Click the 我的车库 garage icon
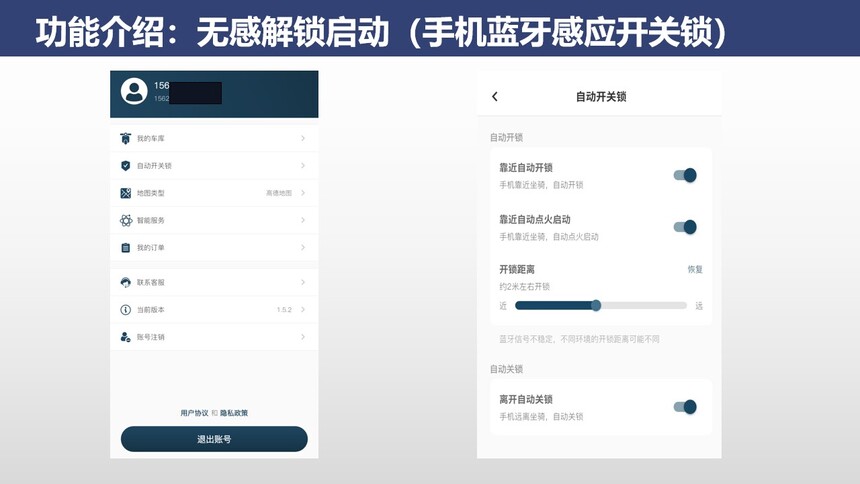The height and width of the screenshot is (484, 860). click(x=126, y=138)
